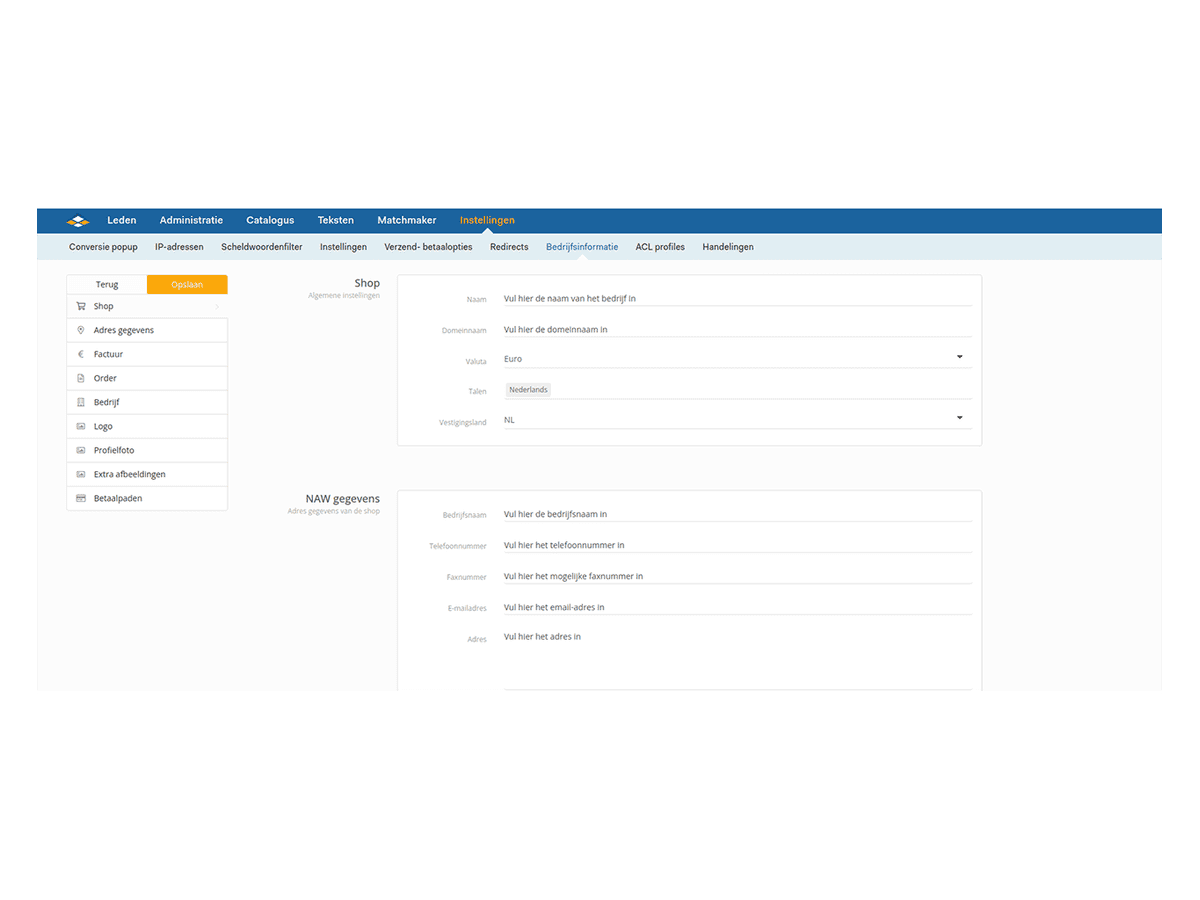Screen dimensions: 1200x900
Task: Click the image icon beside Logo
Action: tap(81, 427)
